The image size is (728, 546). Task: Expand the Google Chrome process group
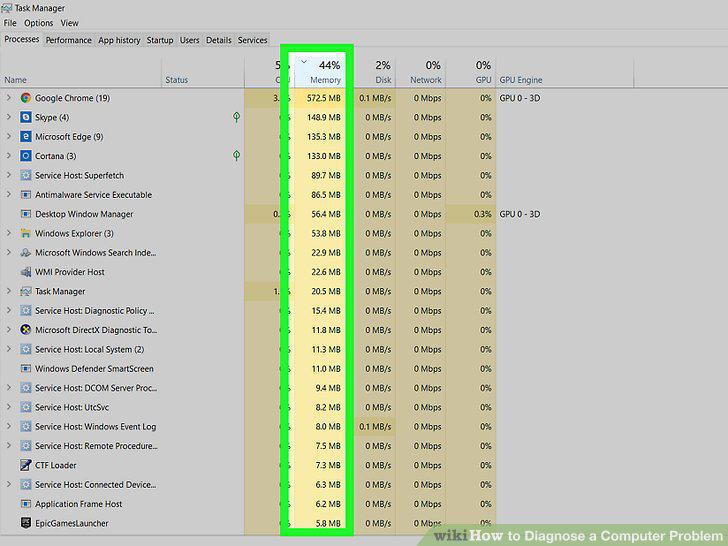(x=8, y=98)
